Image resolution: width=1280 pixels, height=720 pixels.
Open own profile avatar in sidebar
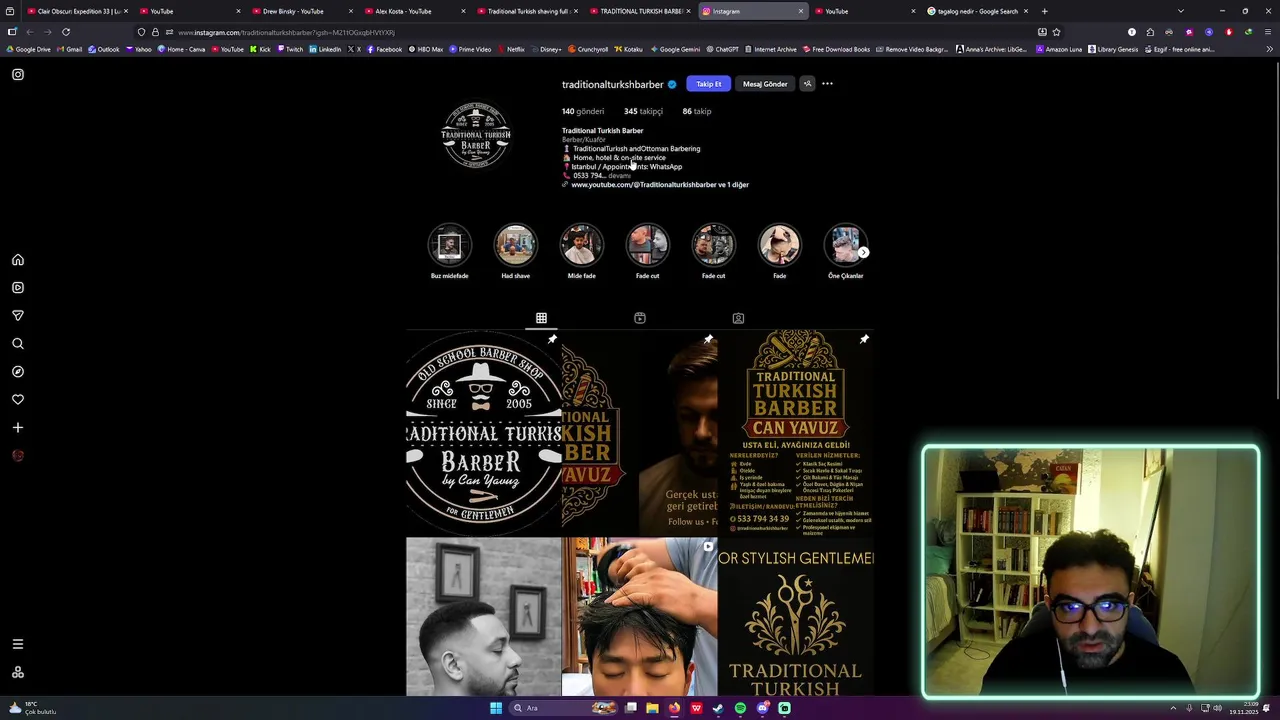point(18,456)
